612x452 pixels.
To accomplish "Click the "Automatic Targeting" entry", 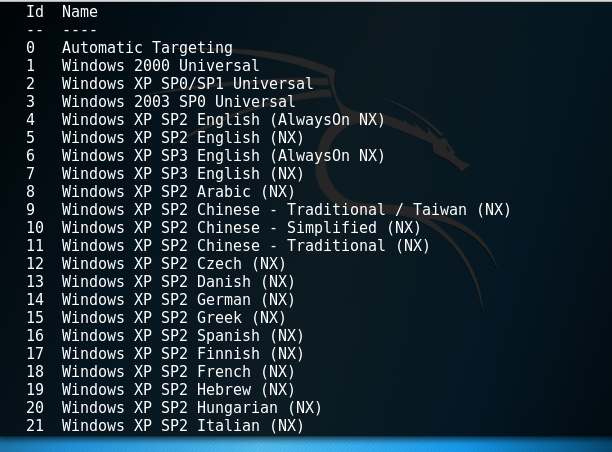I will pyautogui.click(x=147, y=48).
